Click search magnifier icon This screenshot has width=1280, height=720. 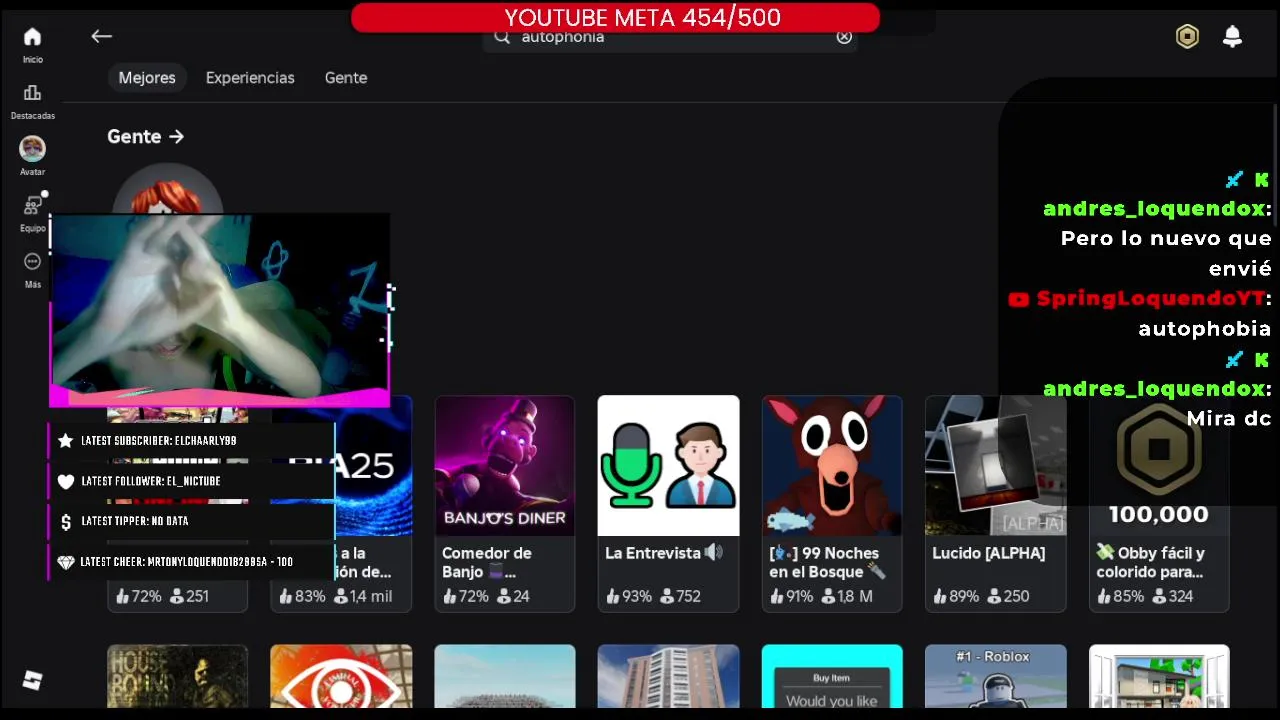(x=502, y=37)
